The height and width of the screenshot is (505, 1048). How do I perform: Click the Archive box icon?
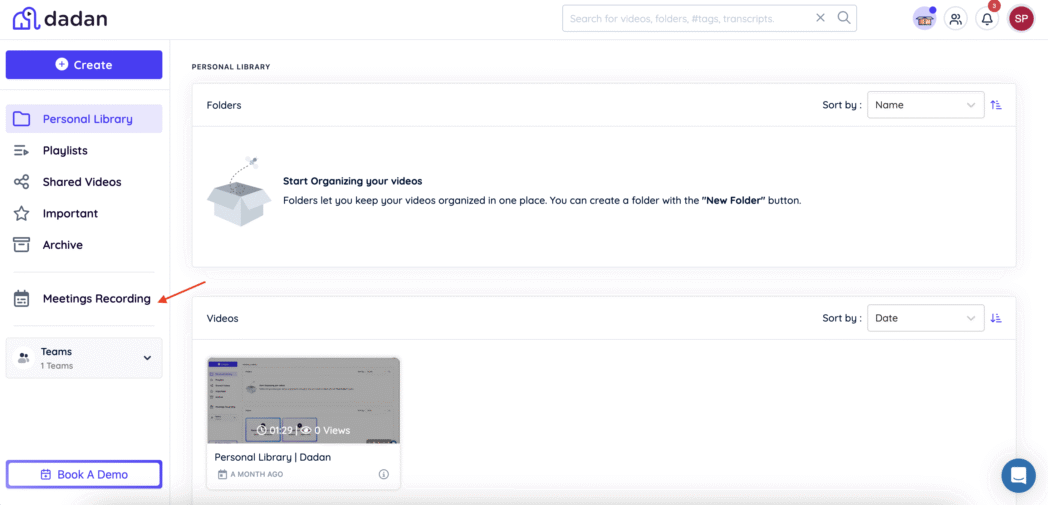[x=22, y=244]
